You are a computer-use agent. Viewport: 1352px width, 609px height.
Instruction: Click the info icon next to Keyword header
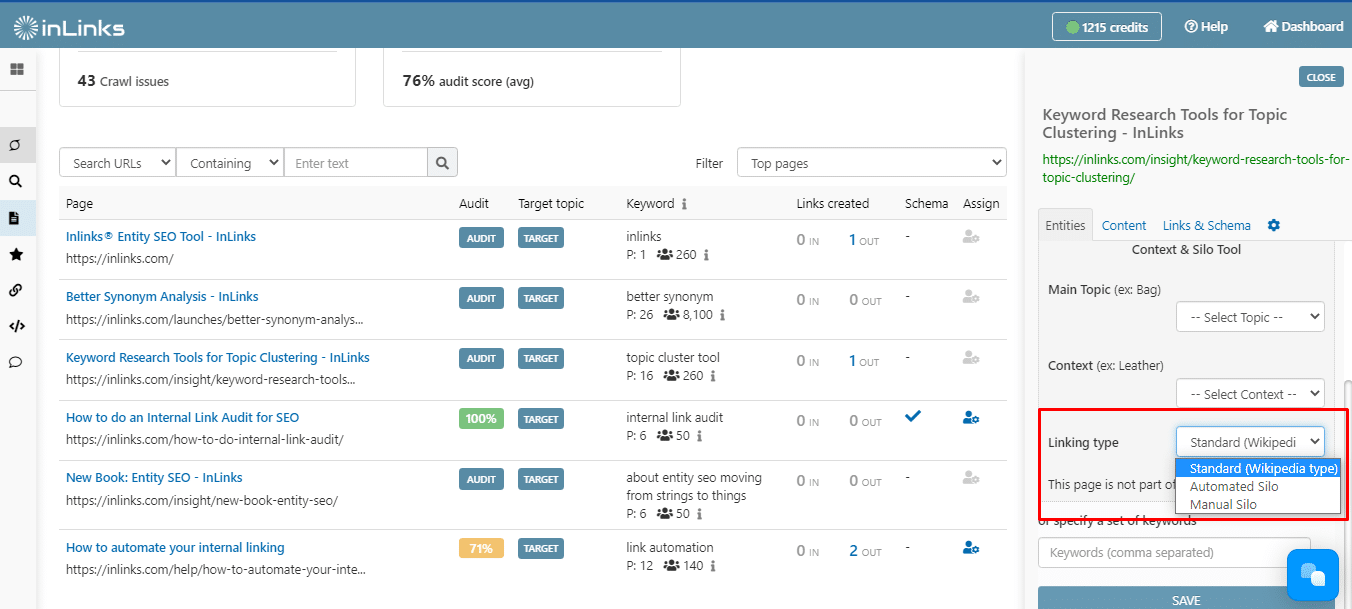click(684, 204)
